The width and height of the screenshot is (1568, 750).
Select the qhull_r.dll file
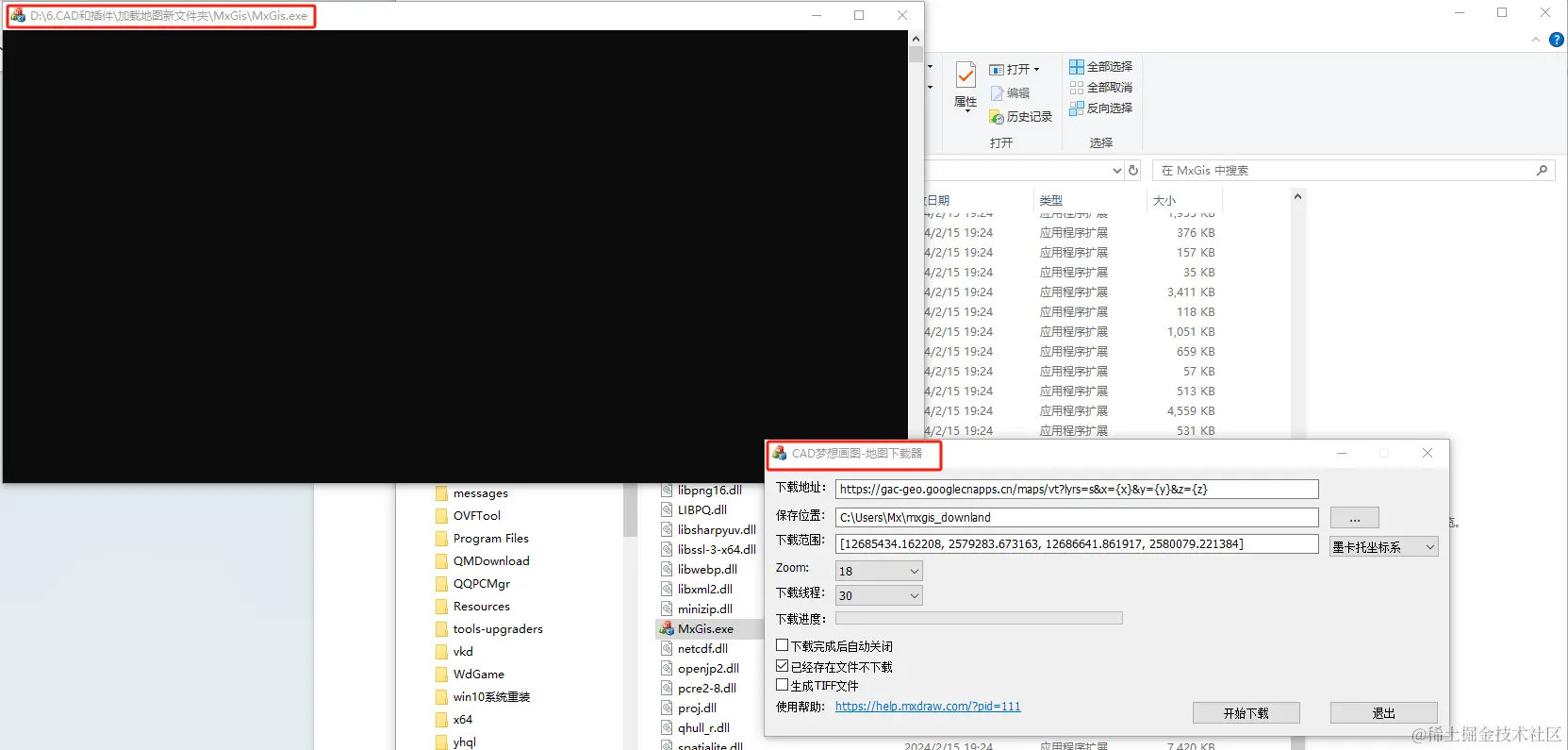tap(703, 728)
